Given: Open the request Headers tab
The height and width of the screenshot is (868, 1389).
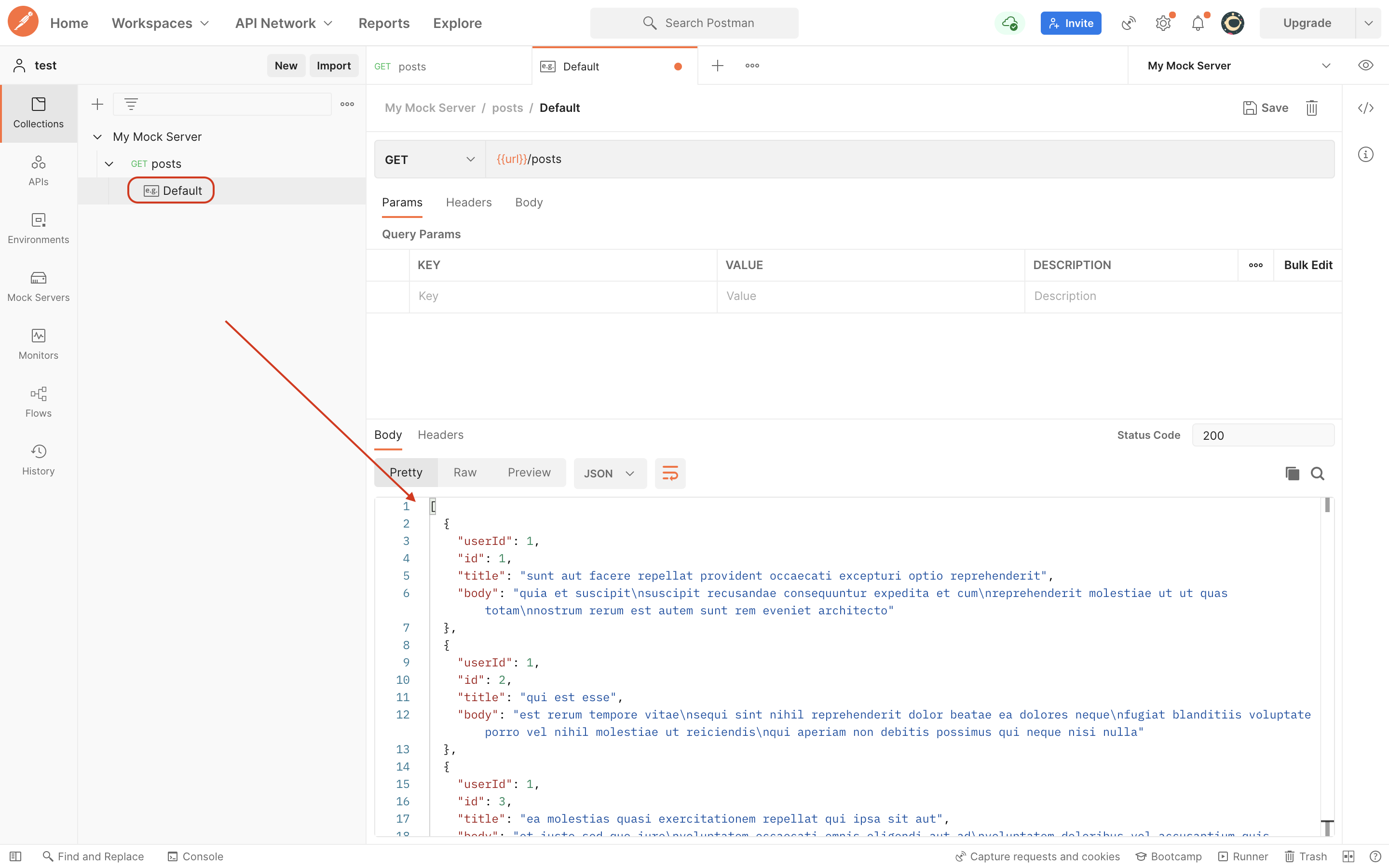Looking at the screenshot, I should [x=468, y=202].
